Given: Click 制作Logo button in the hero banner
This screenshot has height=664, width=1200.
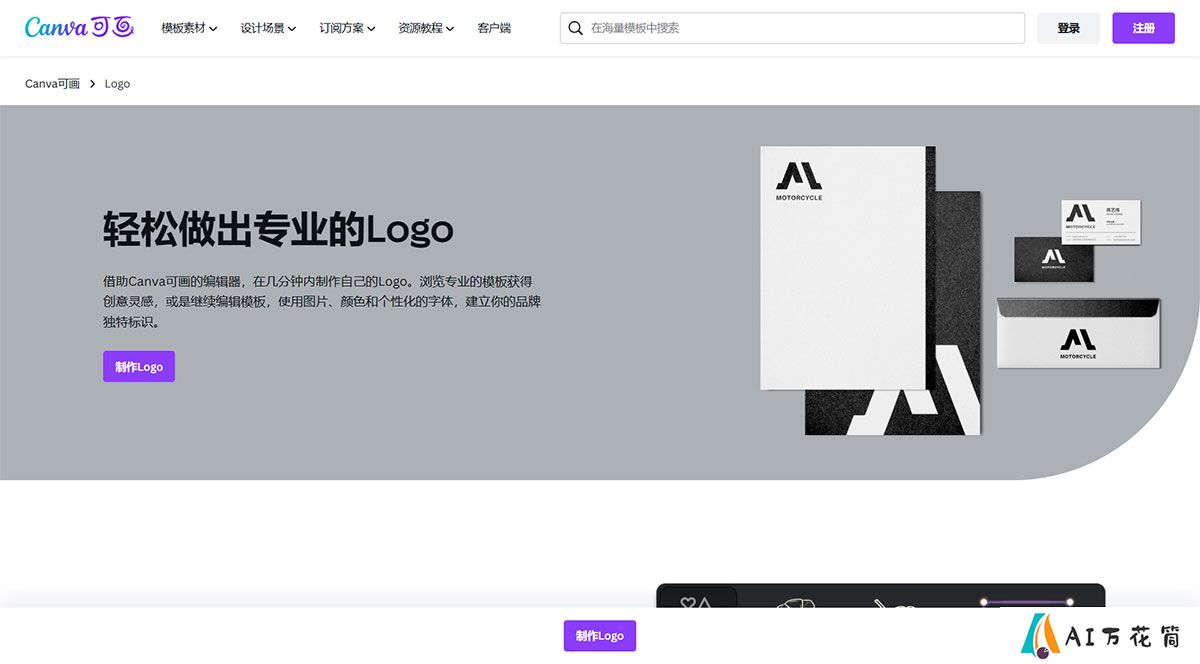Looking at the screenshot, I should pos(139,367).
